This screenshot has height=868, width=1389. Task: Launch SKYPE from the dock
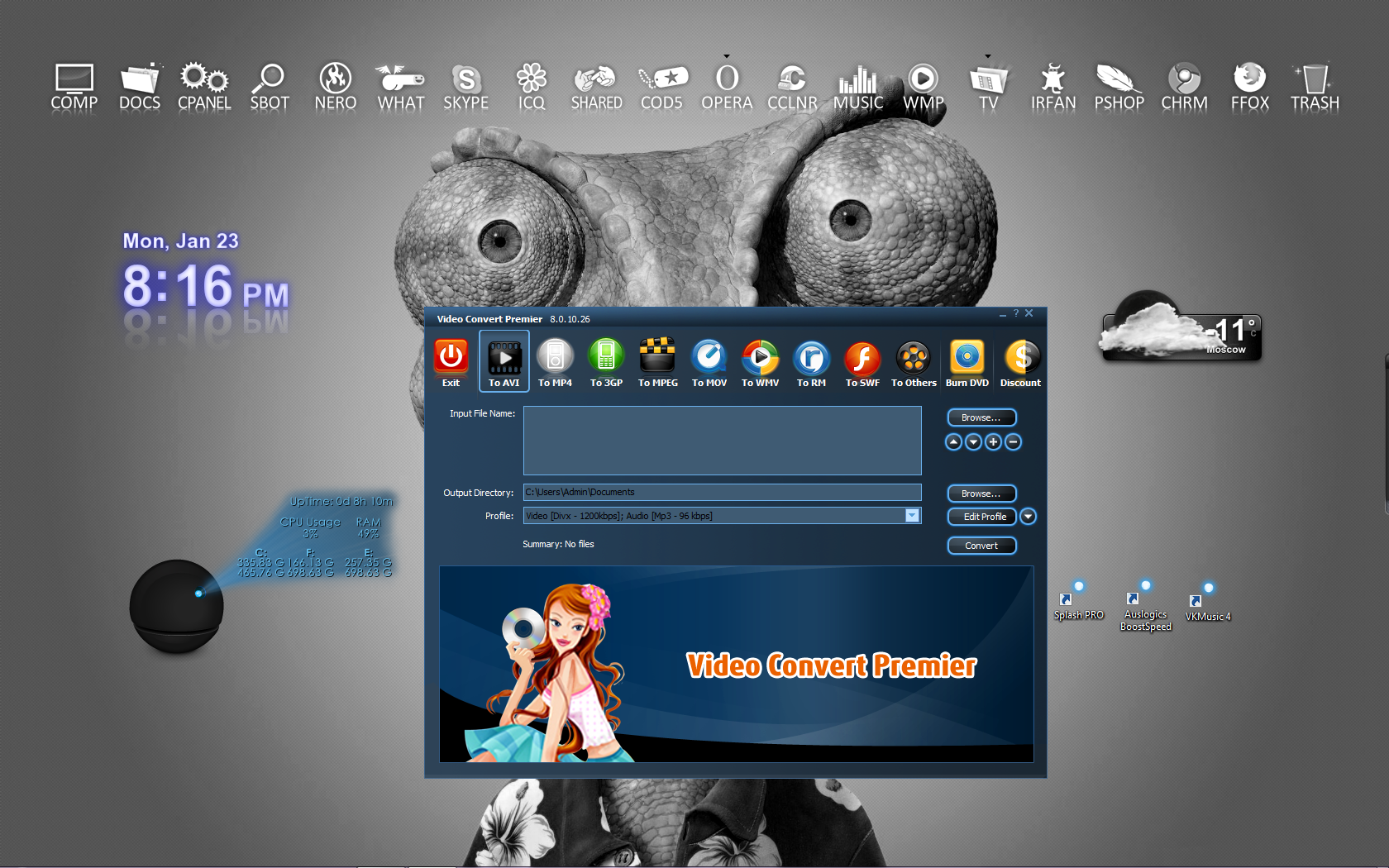click(x=466, y=87)
